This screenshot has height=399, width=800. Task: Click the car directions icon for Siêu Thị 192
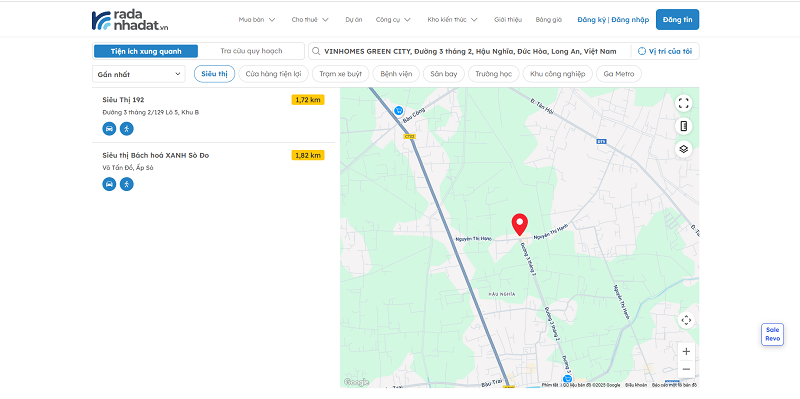109,129
